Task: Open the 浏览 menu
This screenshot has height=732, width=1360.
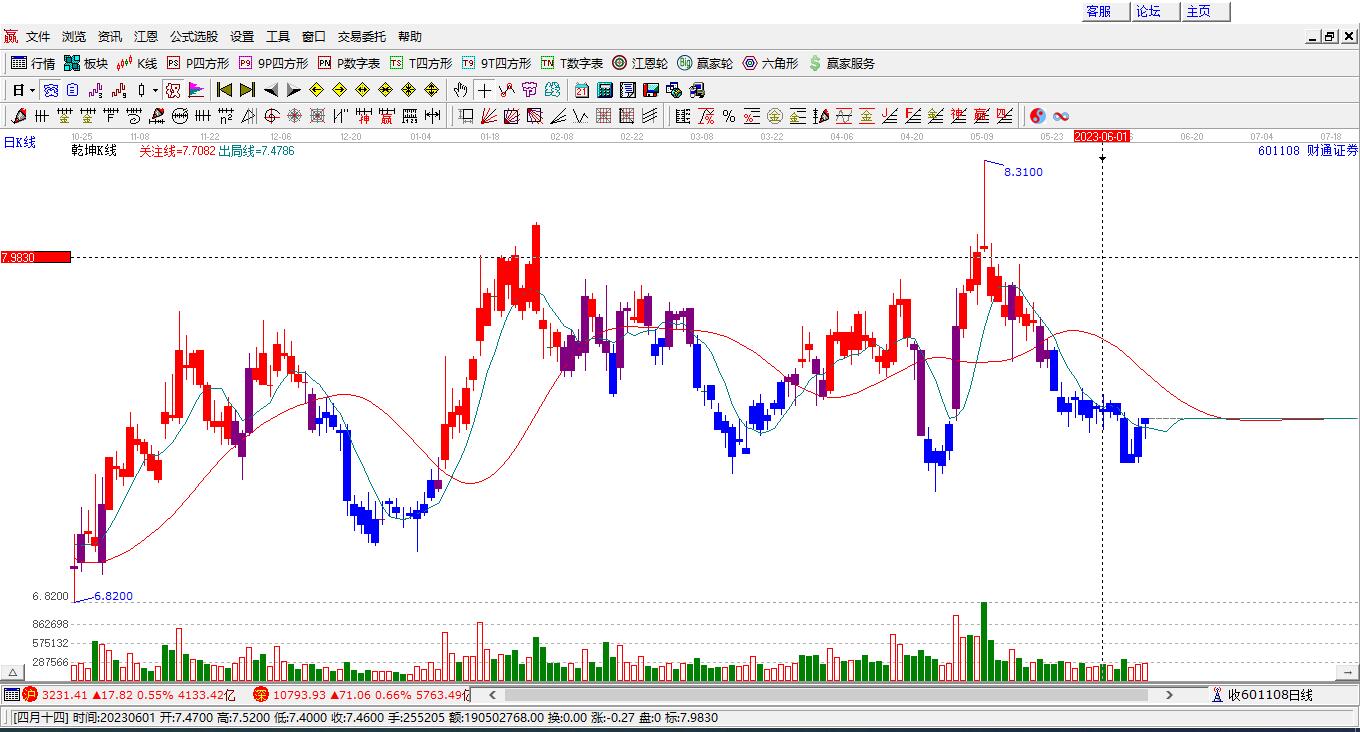Action: pos(74,37)
